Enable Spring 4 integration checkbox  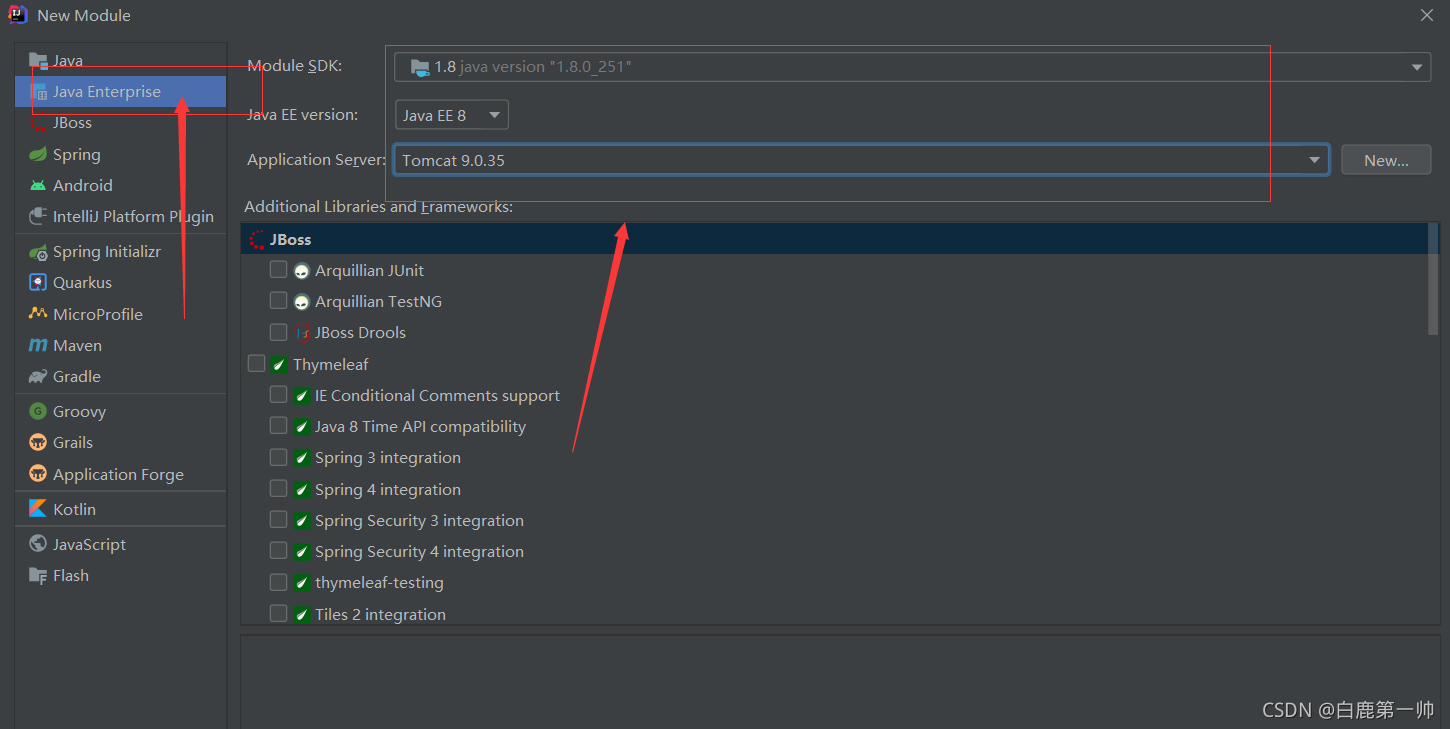coord(279,489)
